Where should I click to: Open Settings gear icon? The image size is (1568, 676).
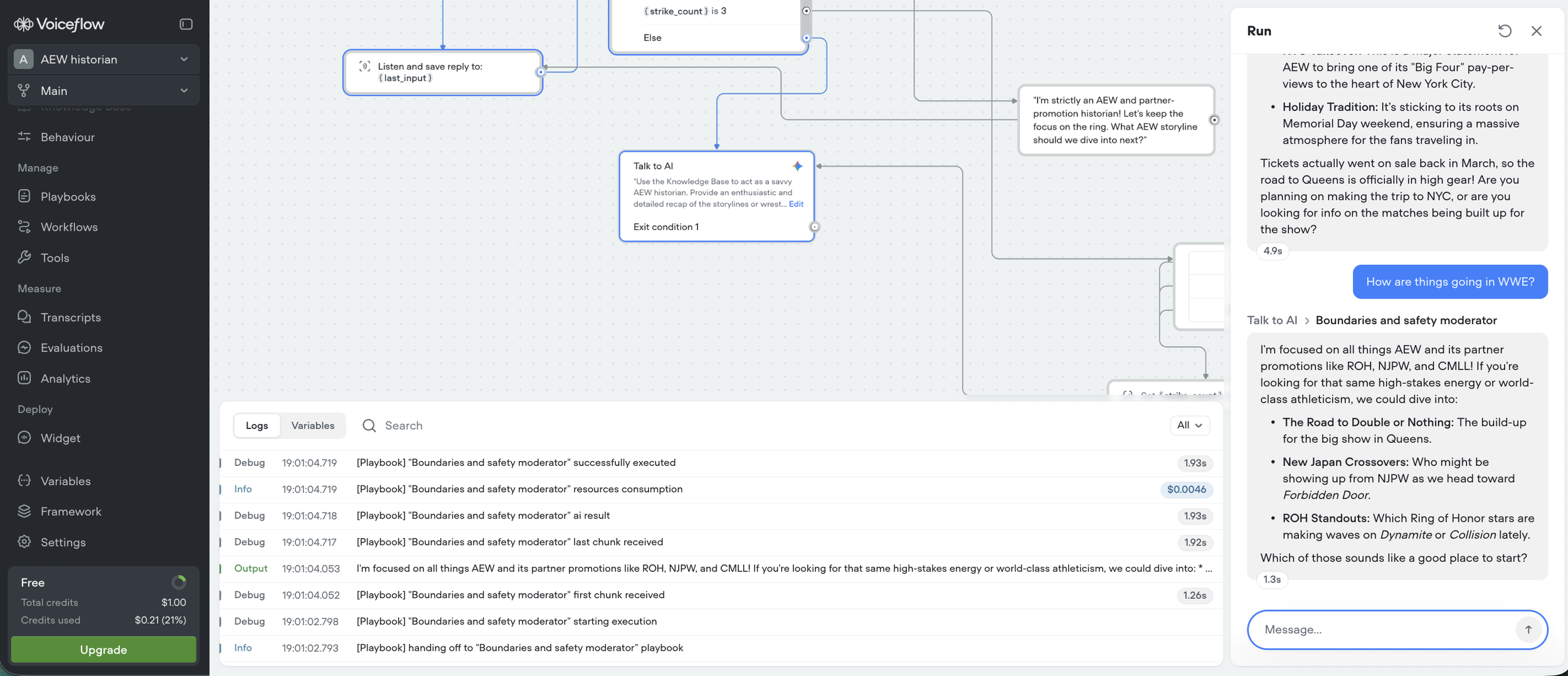pos(24,542)
